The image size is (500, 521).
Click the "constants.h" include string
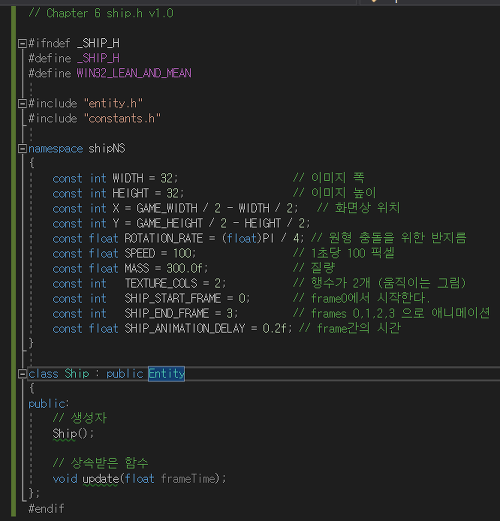click(122, 118)
